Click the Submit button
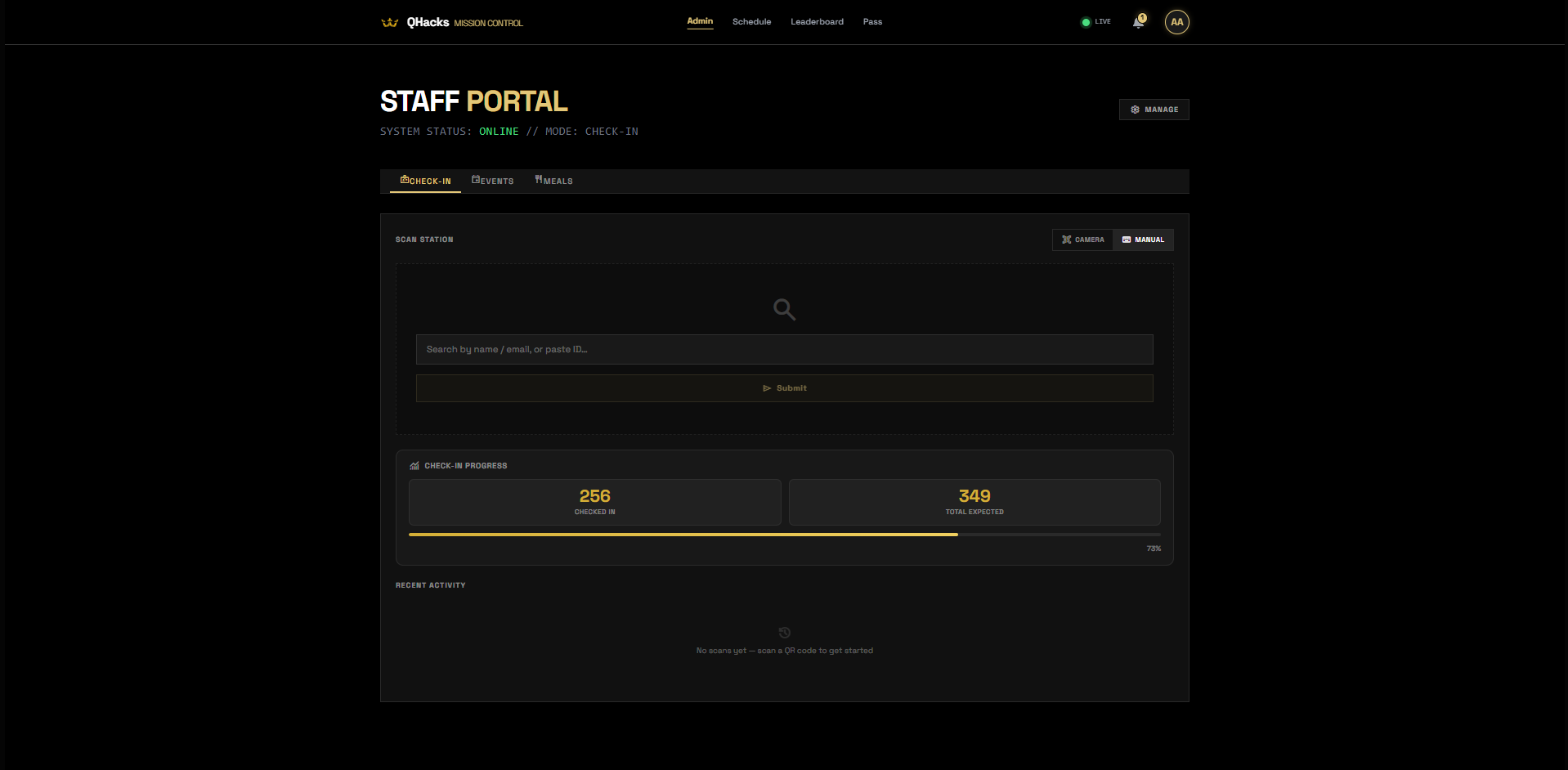The image size is (1568, 770). [784, 387]
